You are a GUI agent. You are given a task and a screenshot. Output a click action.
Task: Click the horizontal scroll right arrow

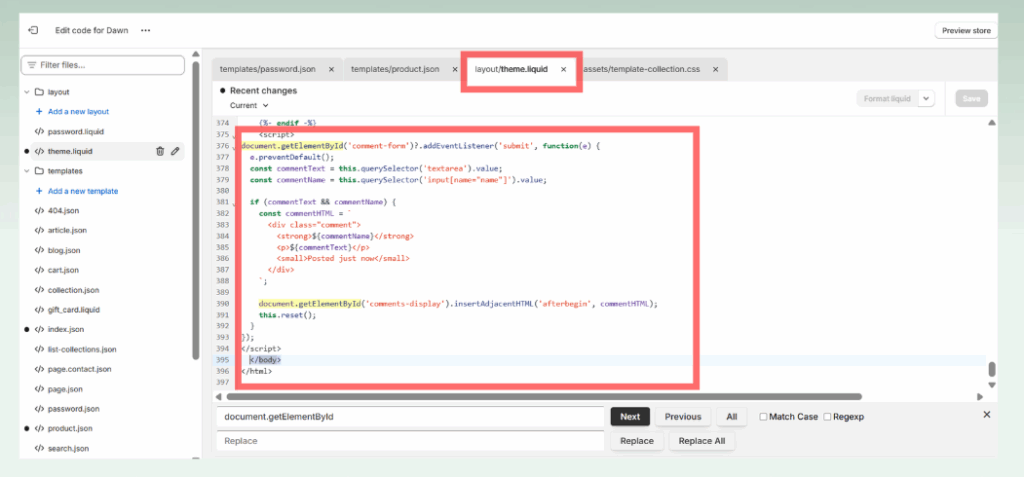[980, 397]
